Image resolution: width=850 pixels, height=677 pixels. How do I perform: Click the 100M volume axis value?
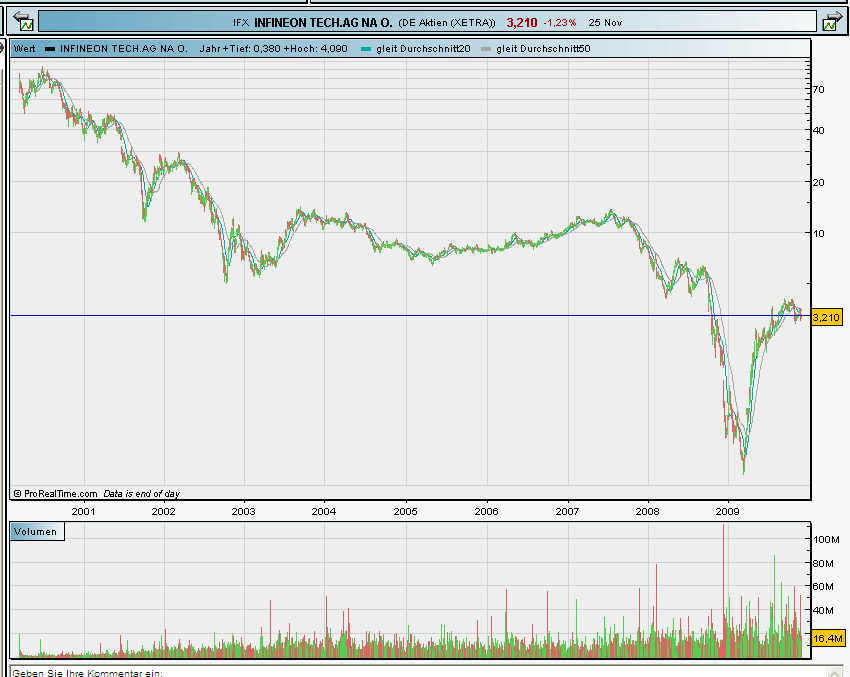(x=826, y=540)
